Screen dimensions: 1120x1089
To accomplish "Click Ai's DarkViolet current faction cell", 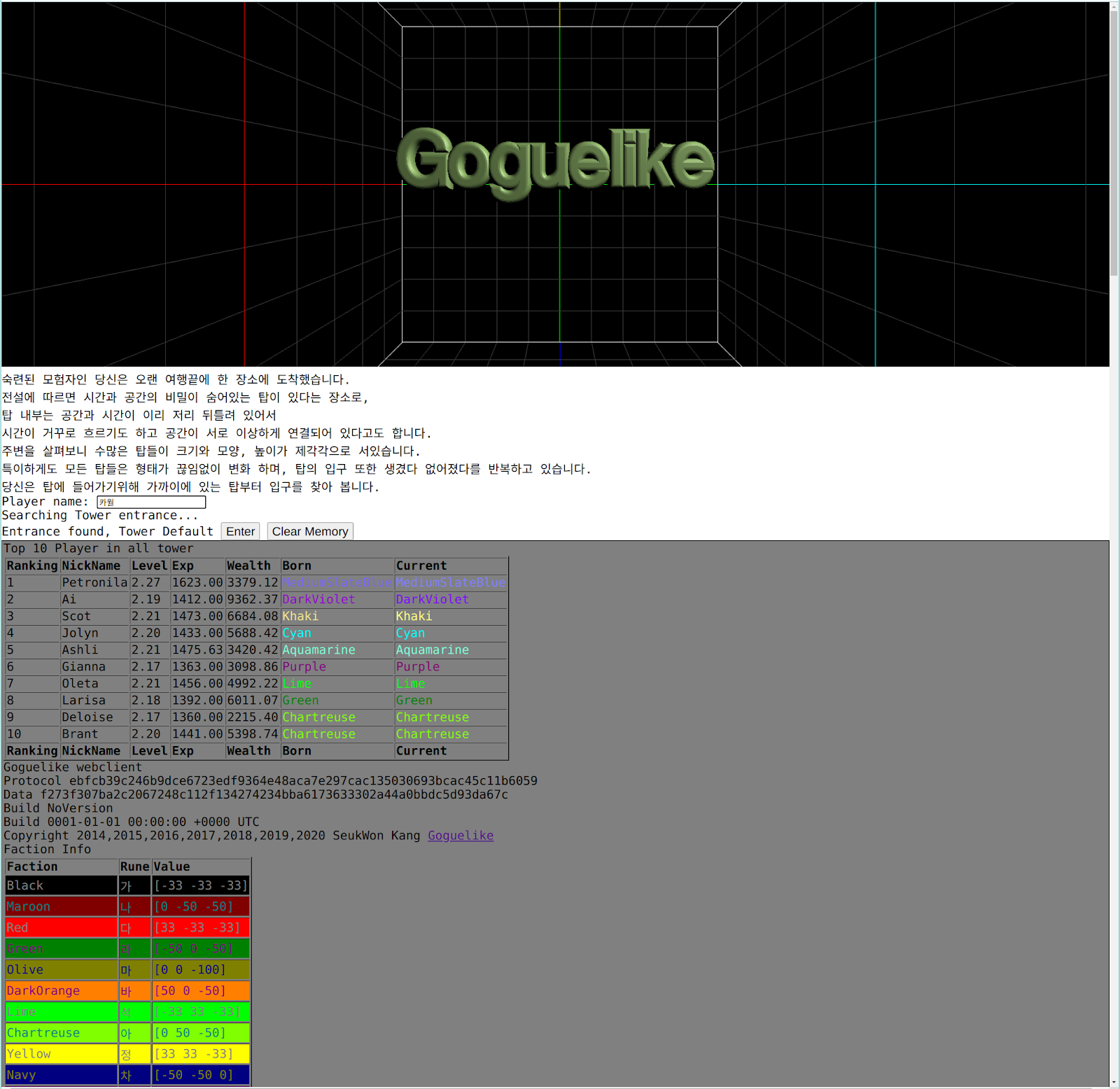I will 432,599.
